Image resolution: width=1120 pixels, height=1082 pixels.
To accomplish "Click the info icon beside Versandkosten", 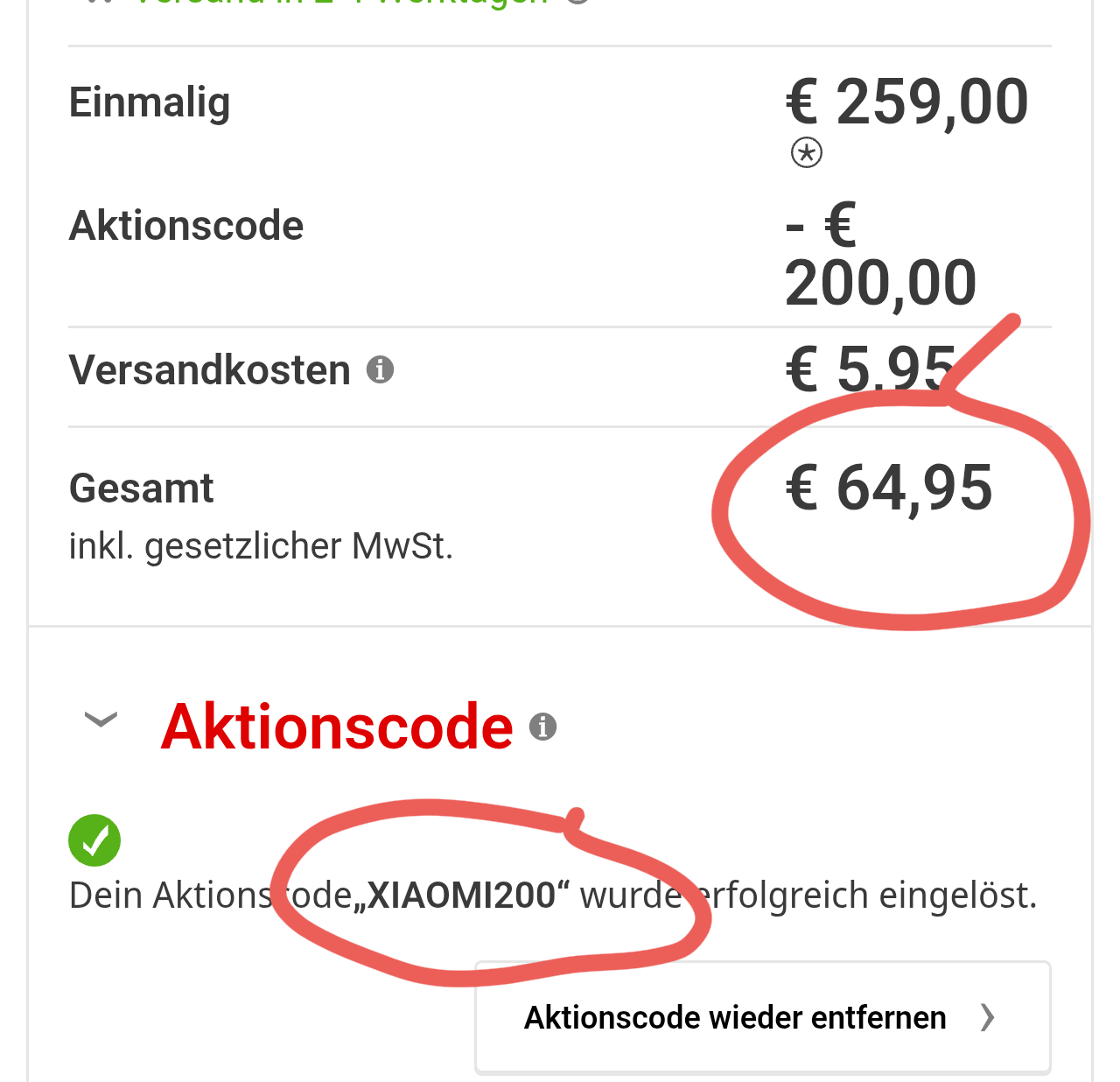I will click(380, 370).
